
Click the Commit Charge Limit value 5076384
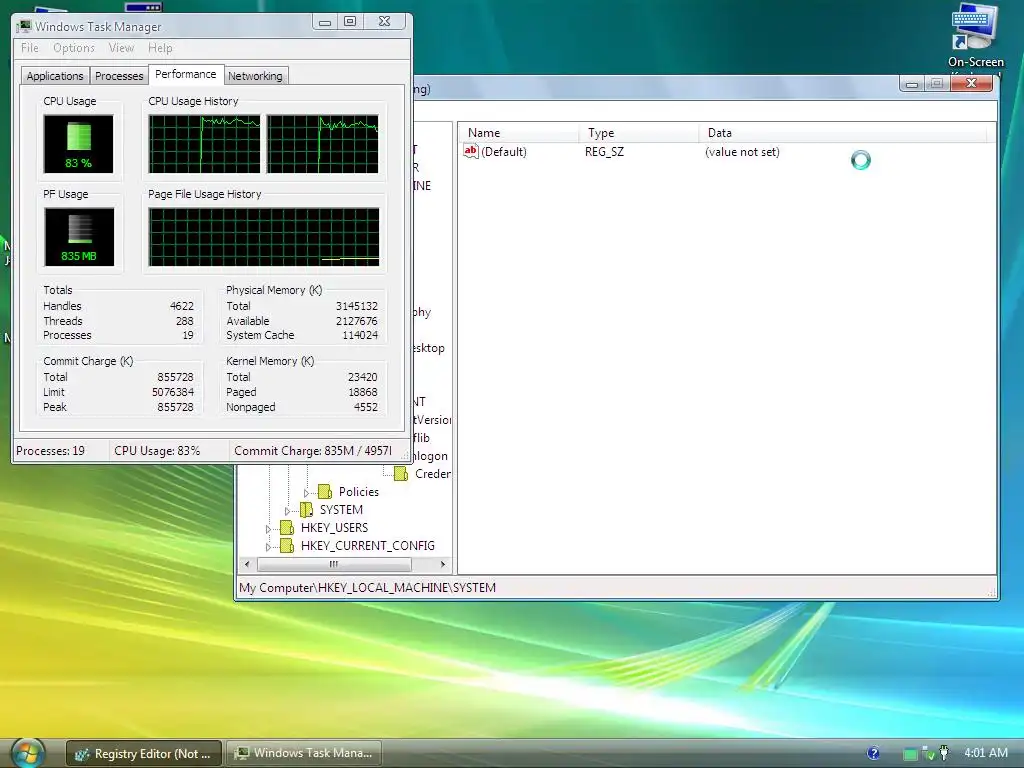[x=172, y=392]
